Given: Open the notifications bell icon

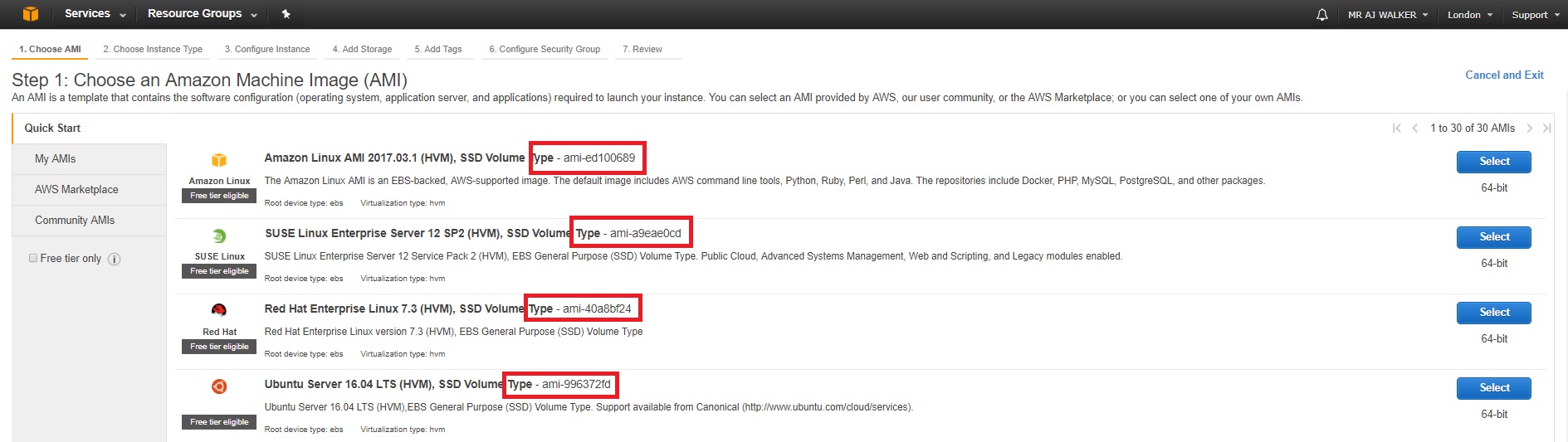Looking at the screenshot, I should pos(1322,15).
